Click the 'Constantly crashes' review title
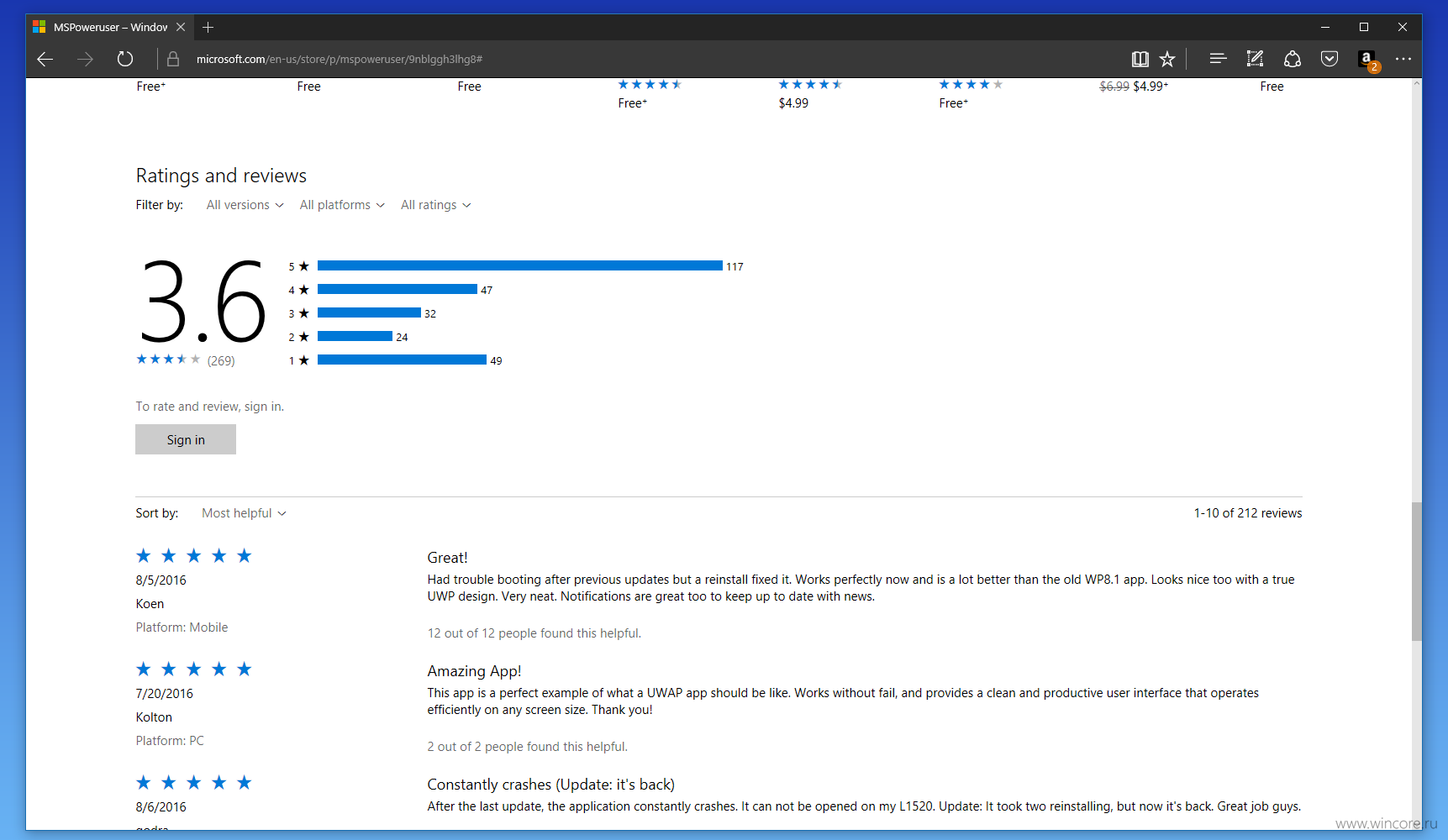Image resolution: width=1448 pixels, height=840 pixels. 550,785
